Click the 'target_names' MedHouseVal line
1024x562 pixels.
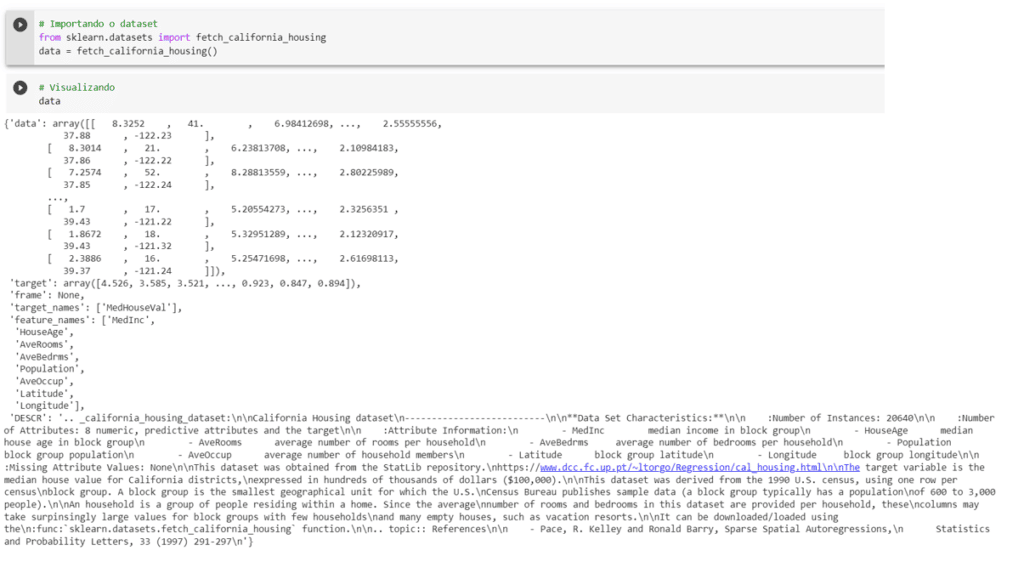96,307
